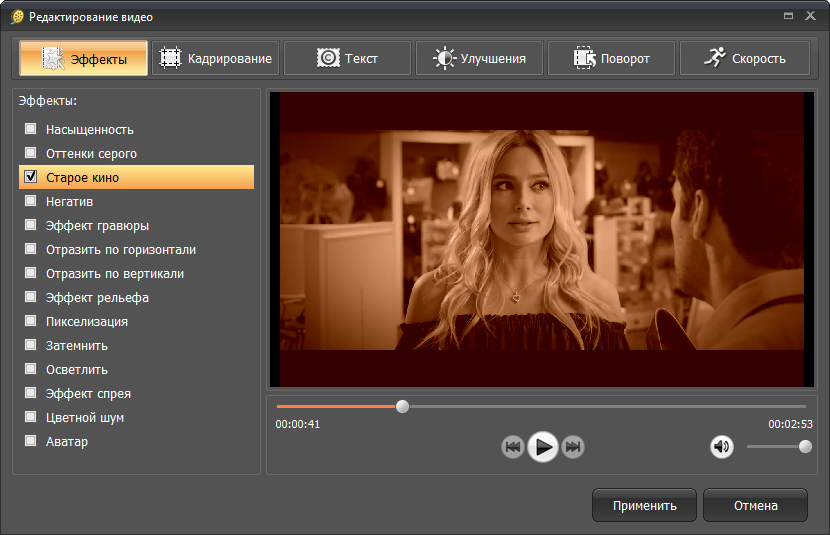Jump to previous frame with rewind icon
The image size is (830, 535).
(513, 447)
